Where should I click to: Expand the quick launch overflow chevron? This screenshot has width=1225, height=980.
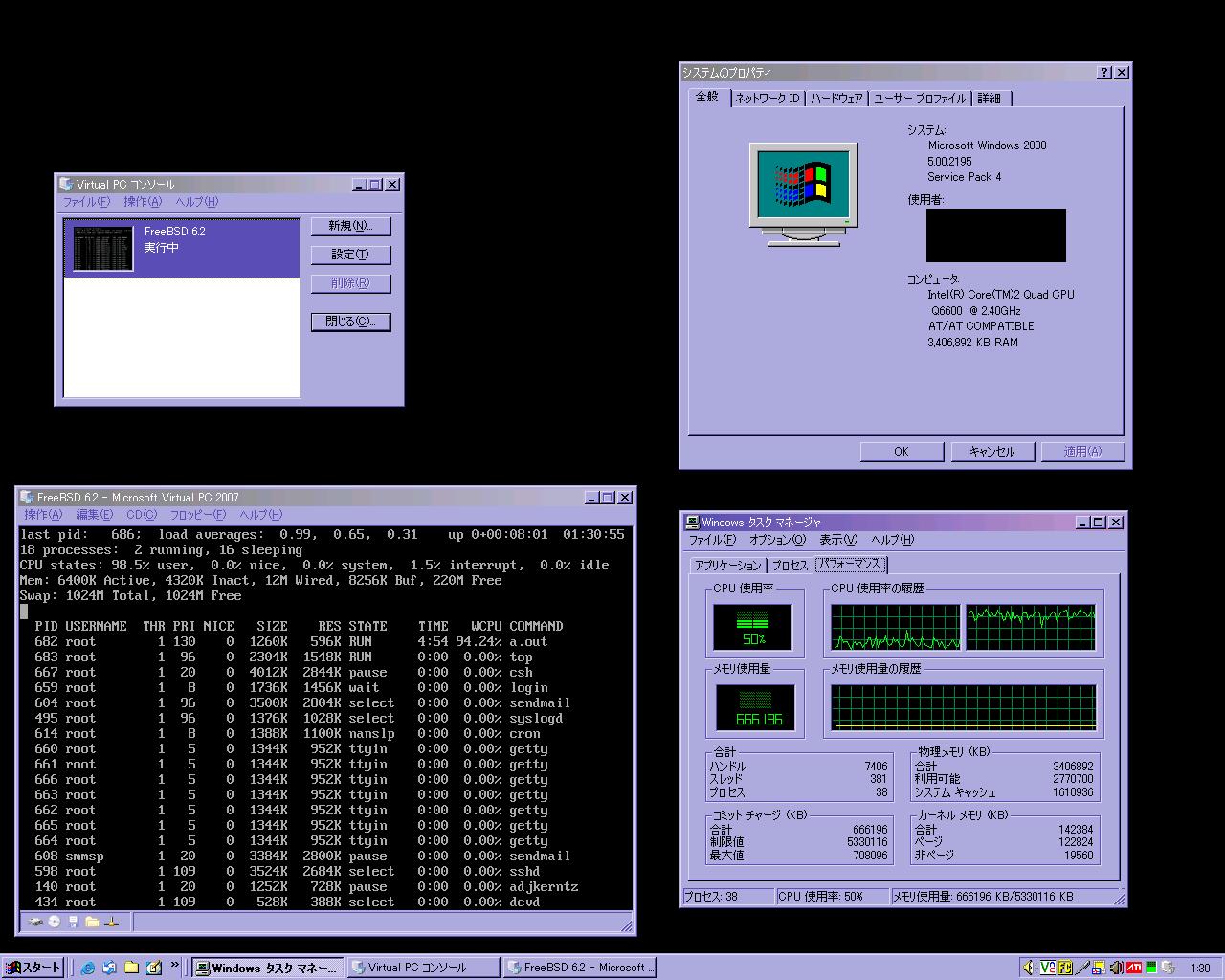coord(176,966)
